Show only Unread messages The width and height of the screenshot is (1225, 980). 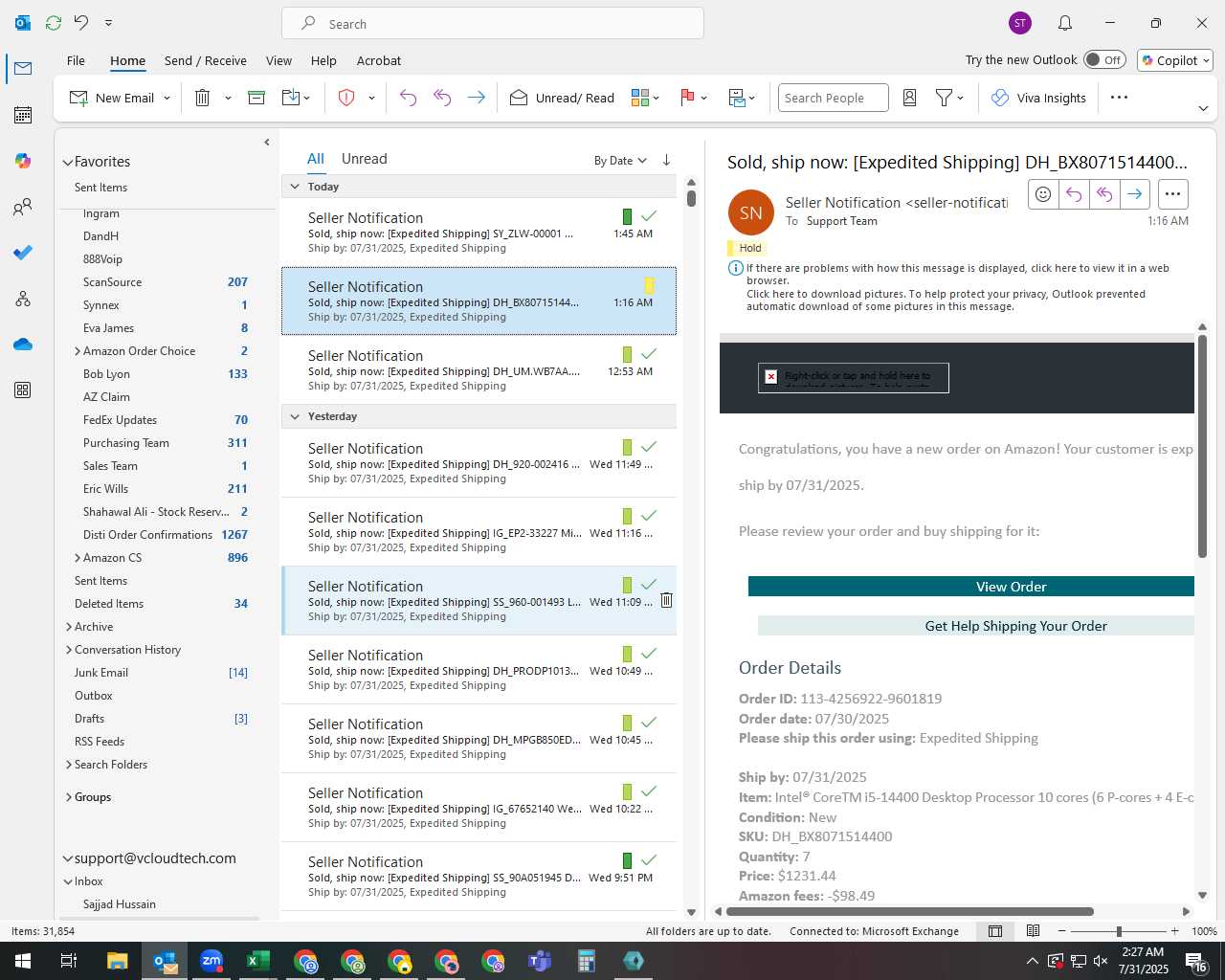click(x=364, y=159)
